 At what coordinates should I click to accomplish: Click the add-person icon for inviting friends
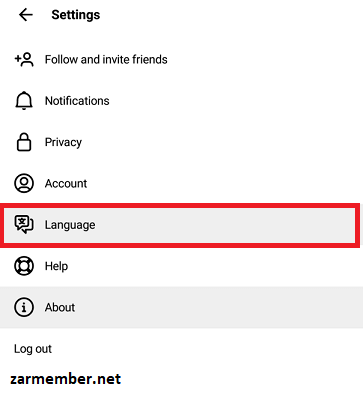click(24, 59)
